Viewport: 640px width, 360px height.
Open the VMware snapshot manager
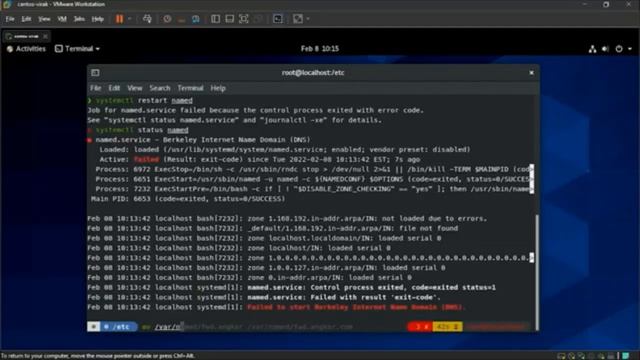pyautogui.click(x=196, y=19)
